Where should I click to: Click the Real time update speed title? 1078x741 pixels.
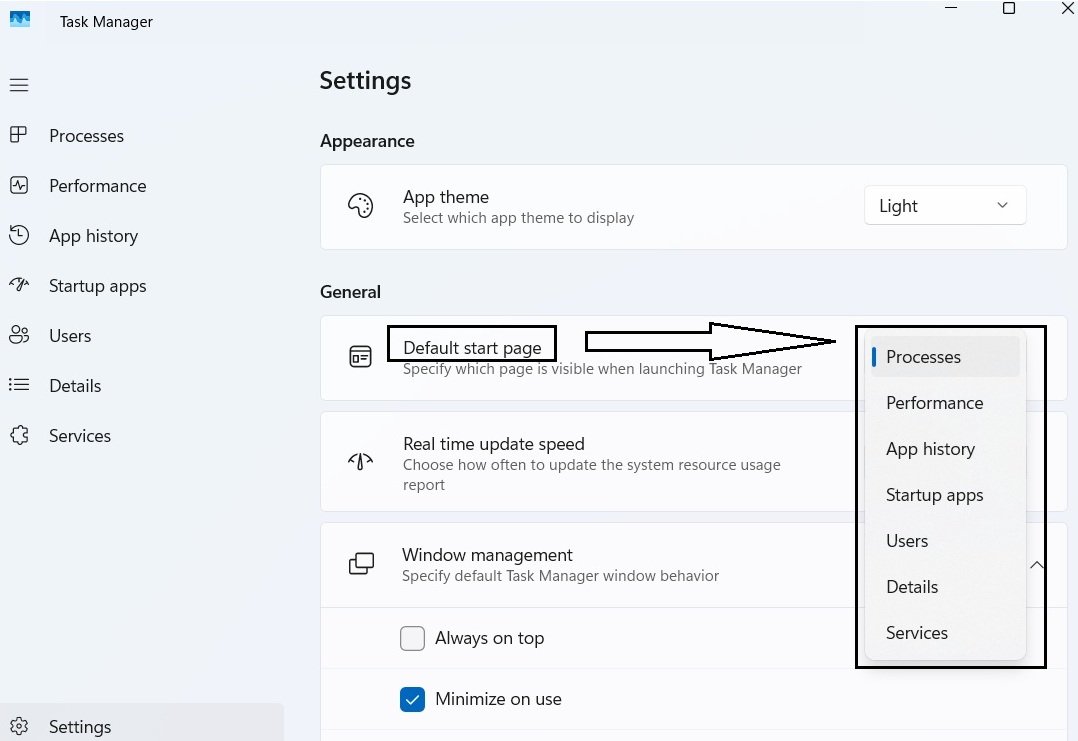coord(494,444)
